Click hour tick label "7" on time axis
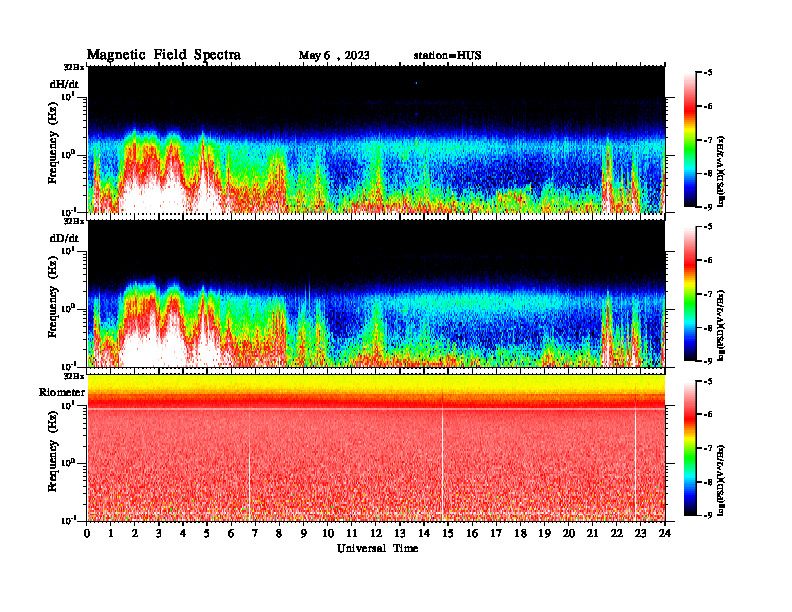This screenshot has height=612, width=792. [x=255, y=533]
